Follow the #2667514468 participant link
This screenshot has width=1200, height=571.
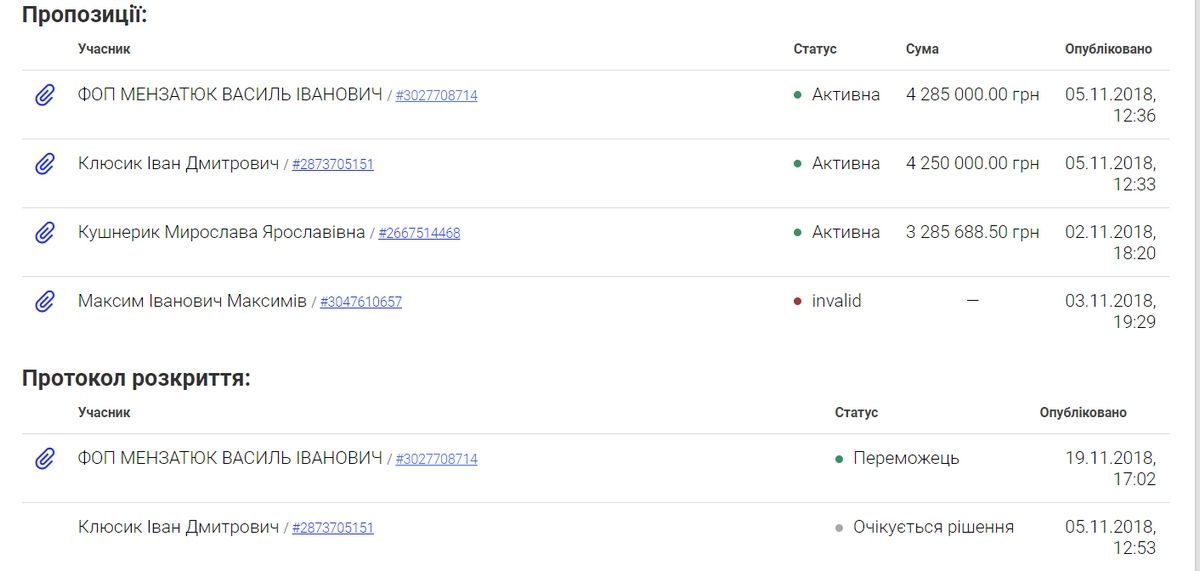pyautogui.click(x=419, y=234)
